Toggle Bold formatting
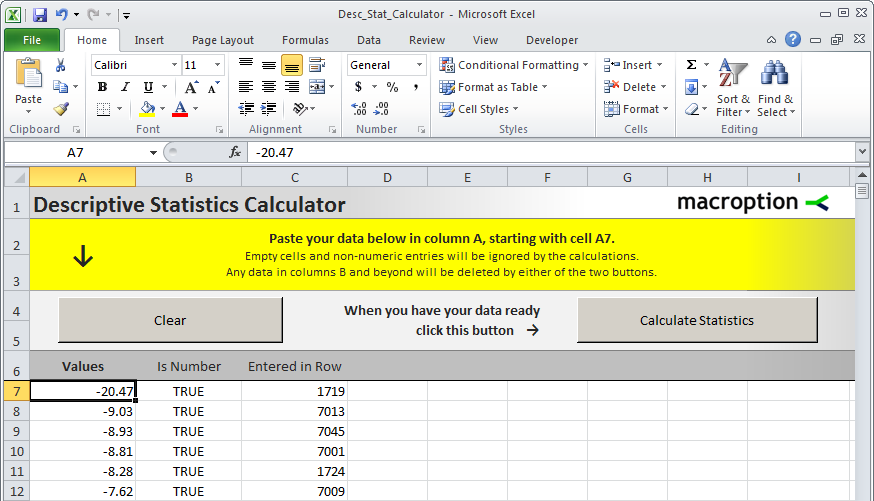874x501 pixels. [x=102, y=87]
